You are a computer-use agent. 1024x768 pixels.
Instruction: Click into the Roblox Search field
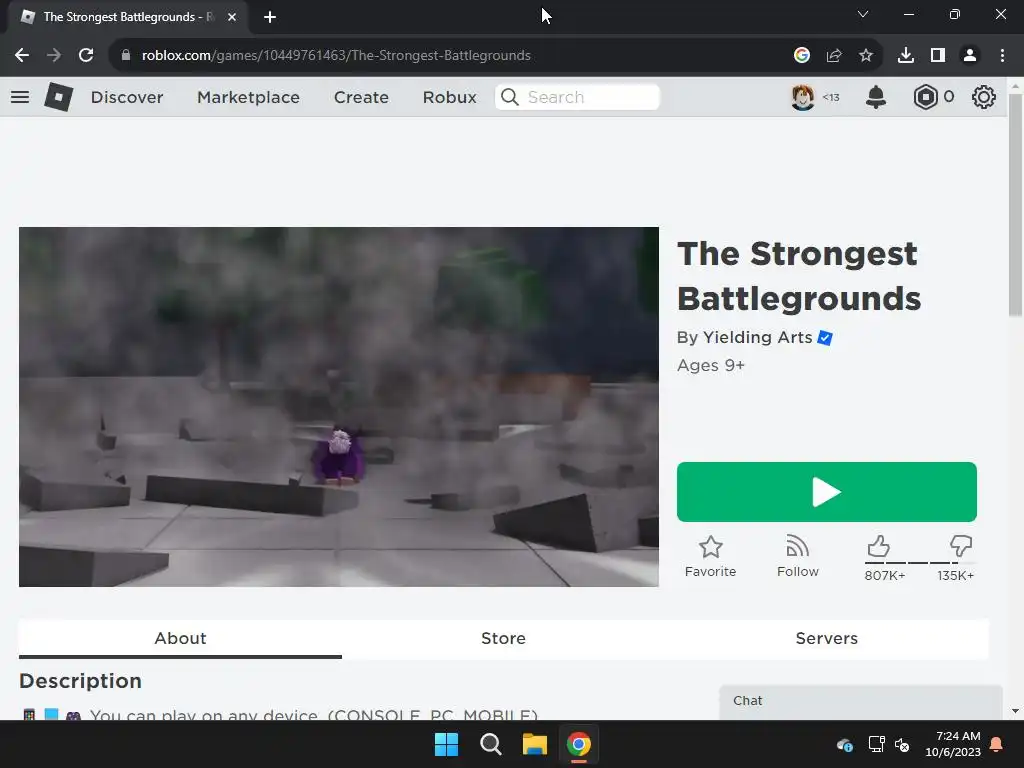578,97
